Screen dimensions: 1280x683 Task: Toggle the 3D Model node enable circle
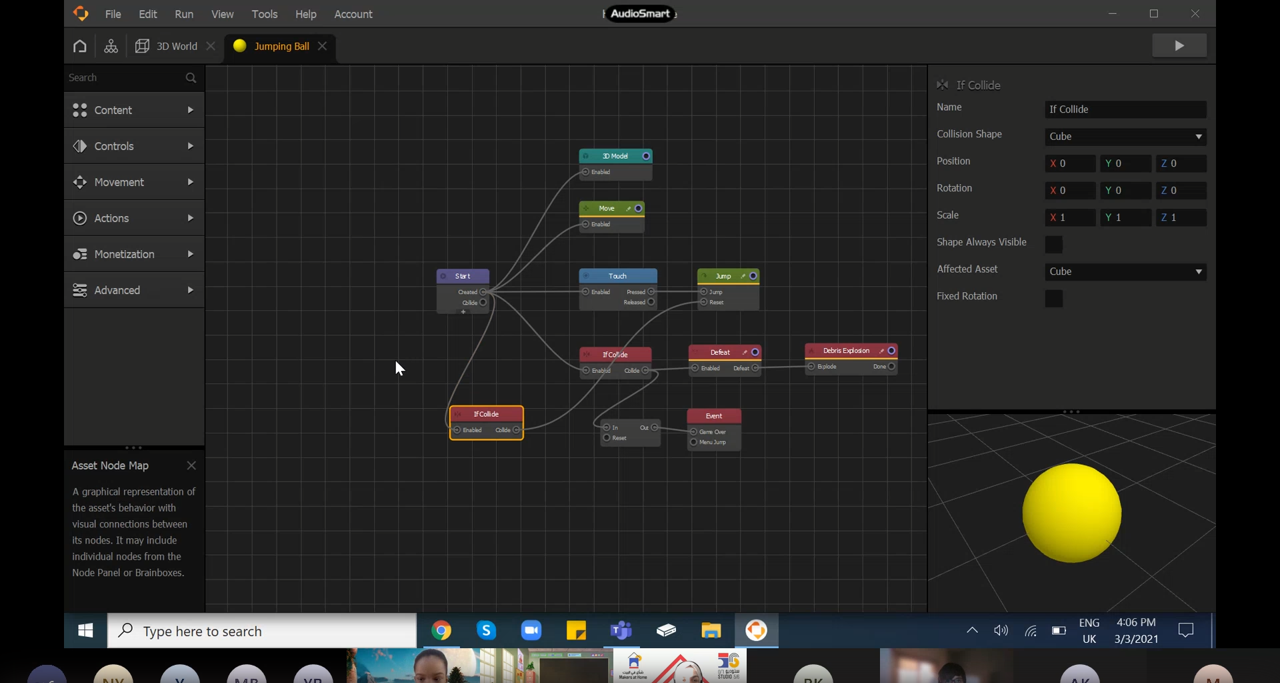click(646, 156)
